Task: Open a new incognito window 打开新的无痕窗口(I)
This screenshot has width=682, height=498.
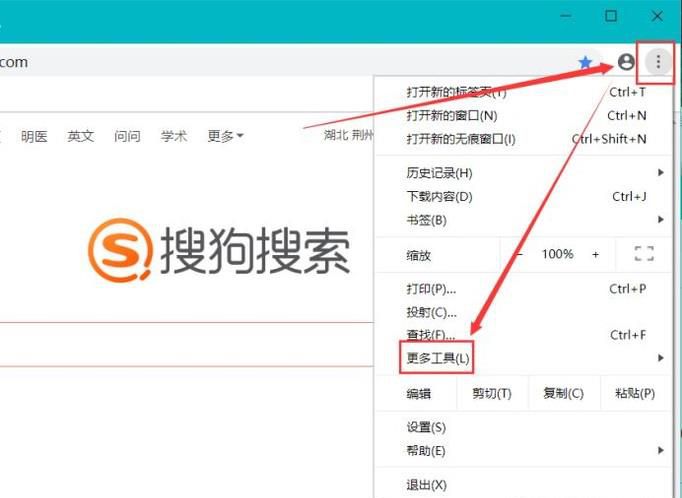Action: (523, 139)
